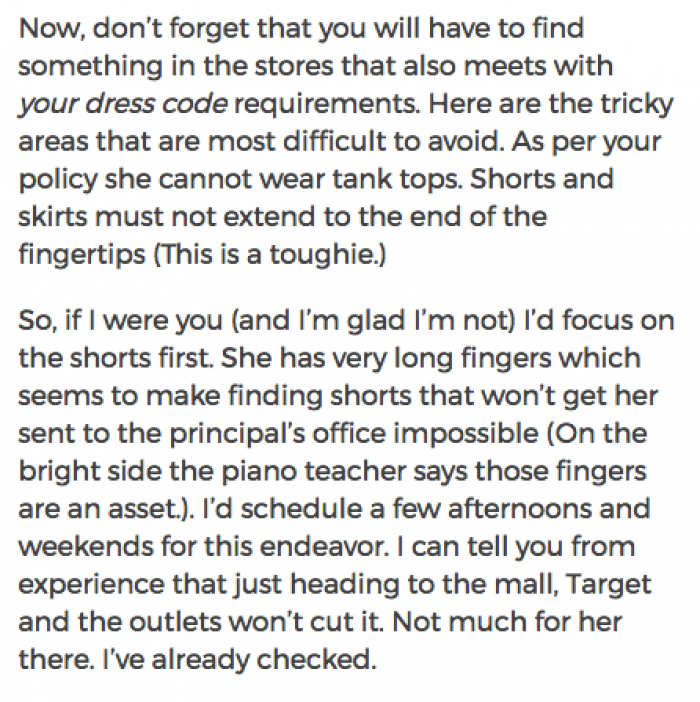
Task: Click the word "endeavor"
Action: click(x=324, y=547)
